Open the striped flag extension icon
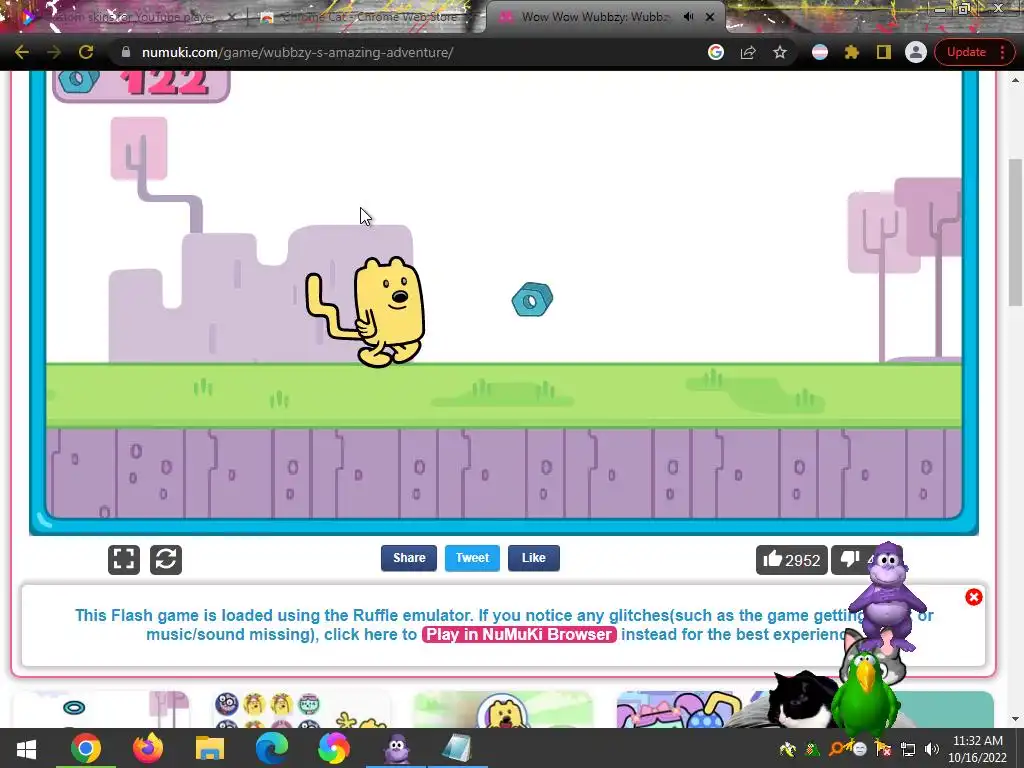Image resolution: width=1024 pixels, height=768 pixels. [820, 52]
